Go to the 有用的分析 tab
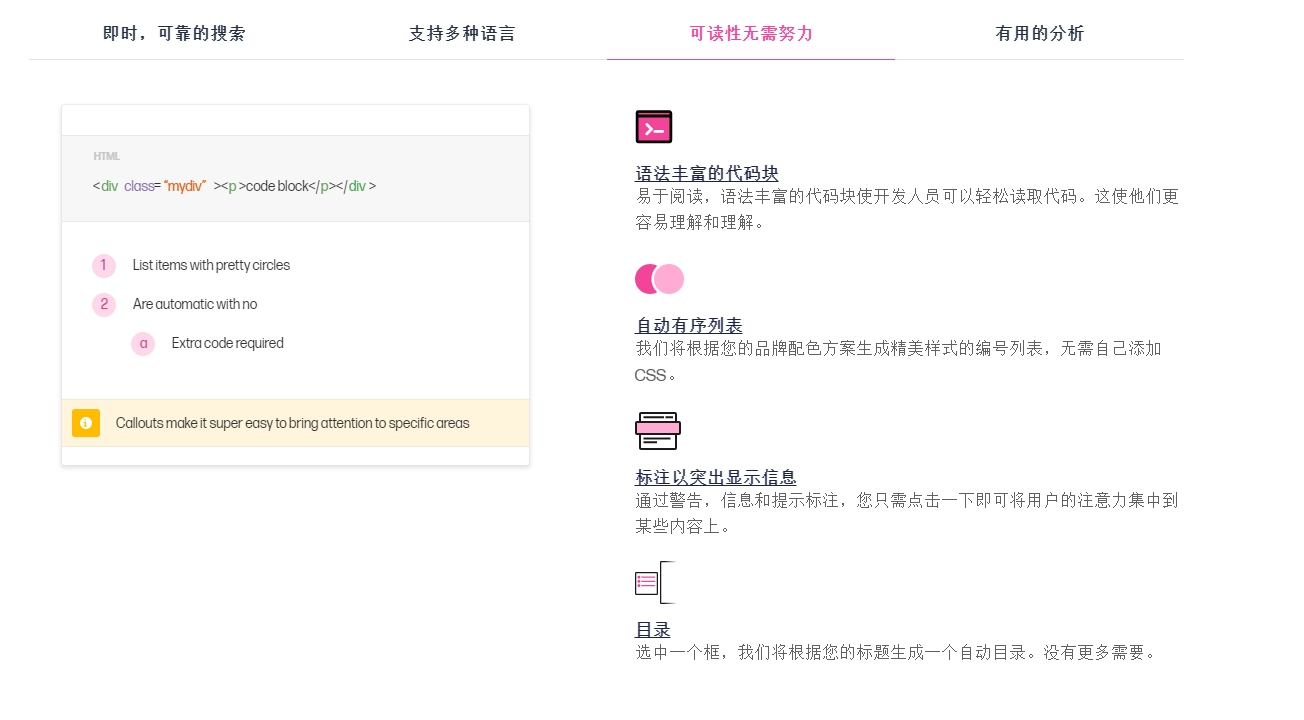The height and width of the screenshot is (720, 1304). pos(1039,34)
